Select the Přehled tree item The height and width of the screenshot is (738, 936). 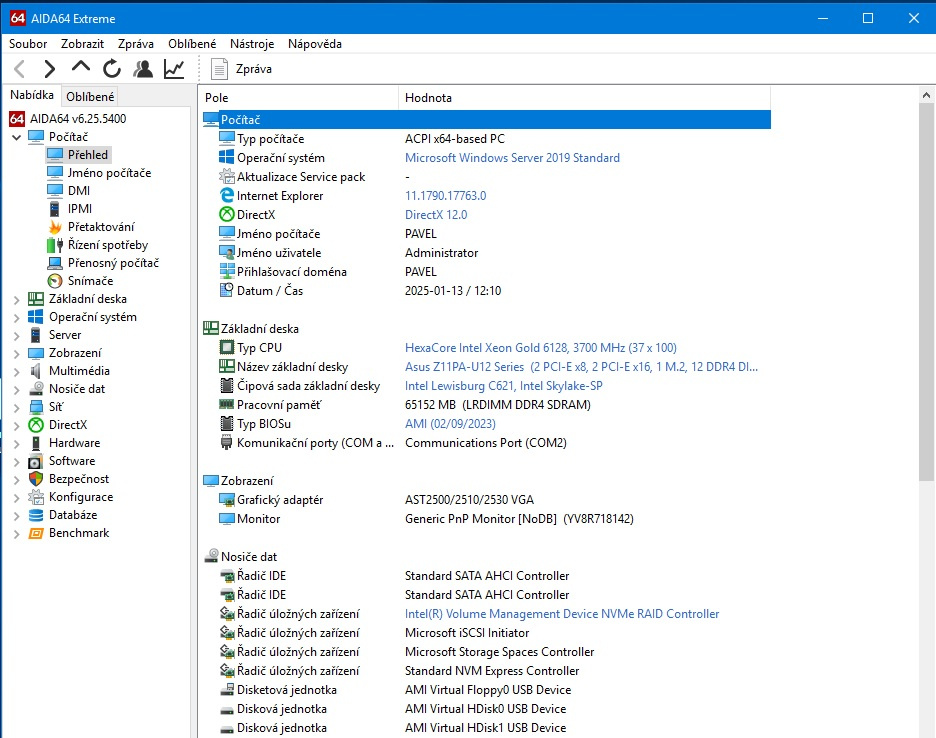[88, 155]
